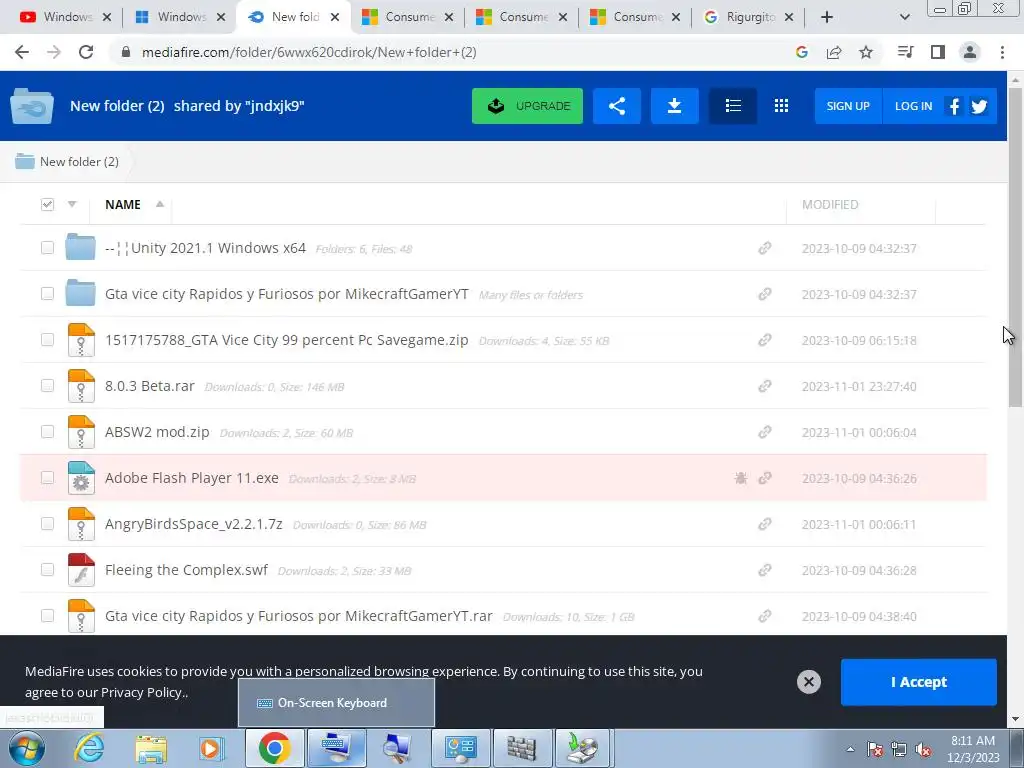Open the Windows Start menu
The height and width of the screenshot is (768, 1024).
(25, 749)
